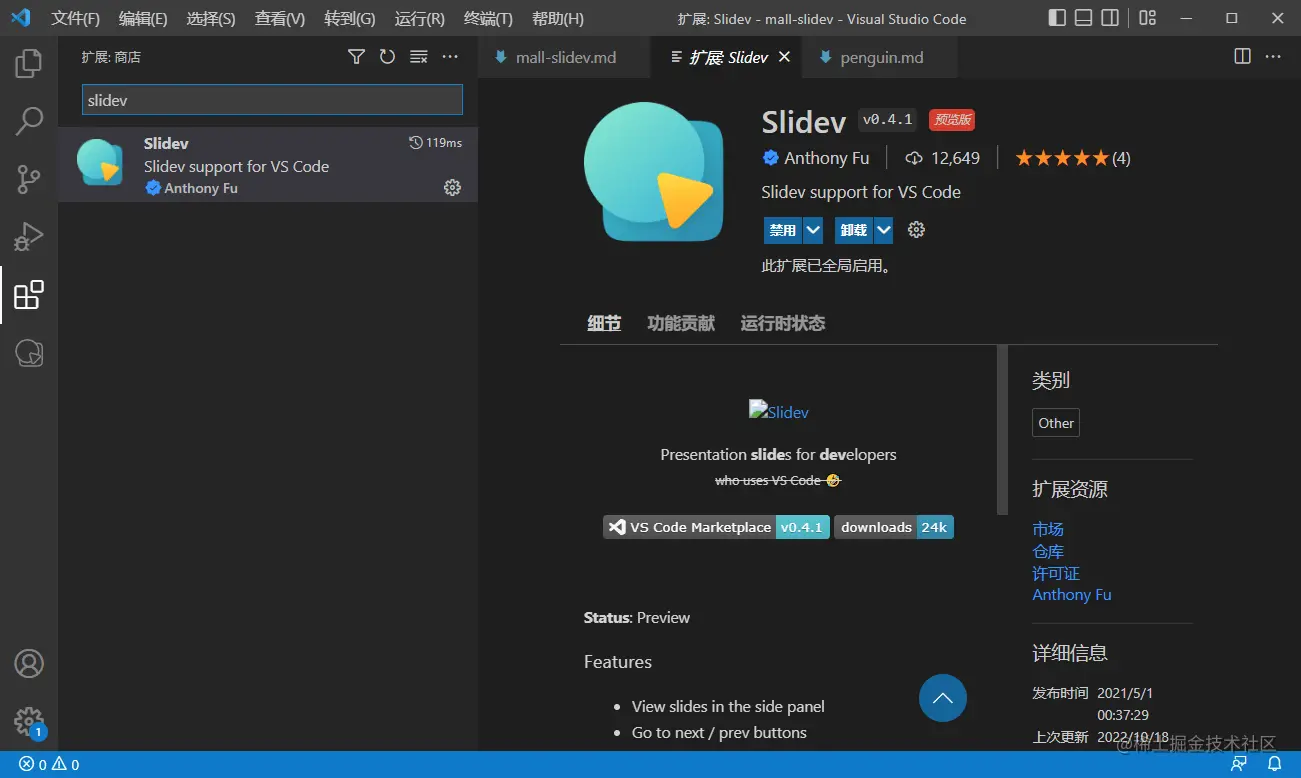
Task: Click the 禁用 disable button
Action: 783,230
